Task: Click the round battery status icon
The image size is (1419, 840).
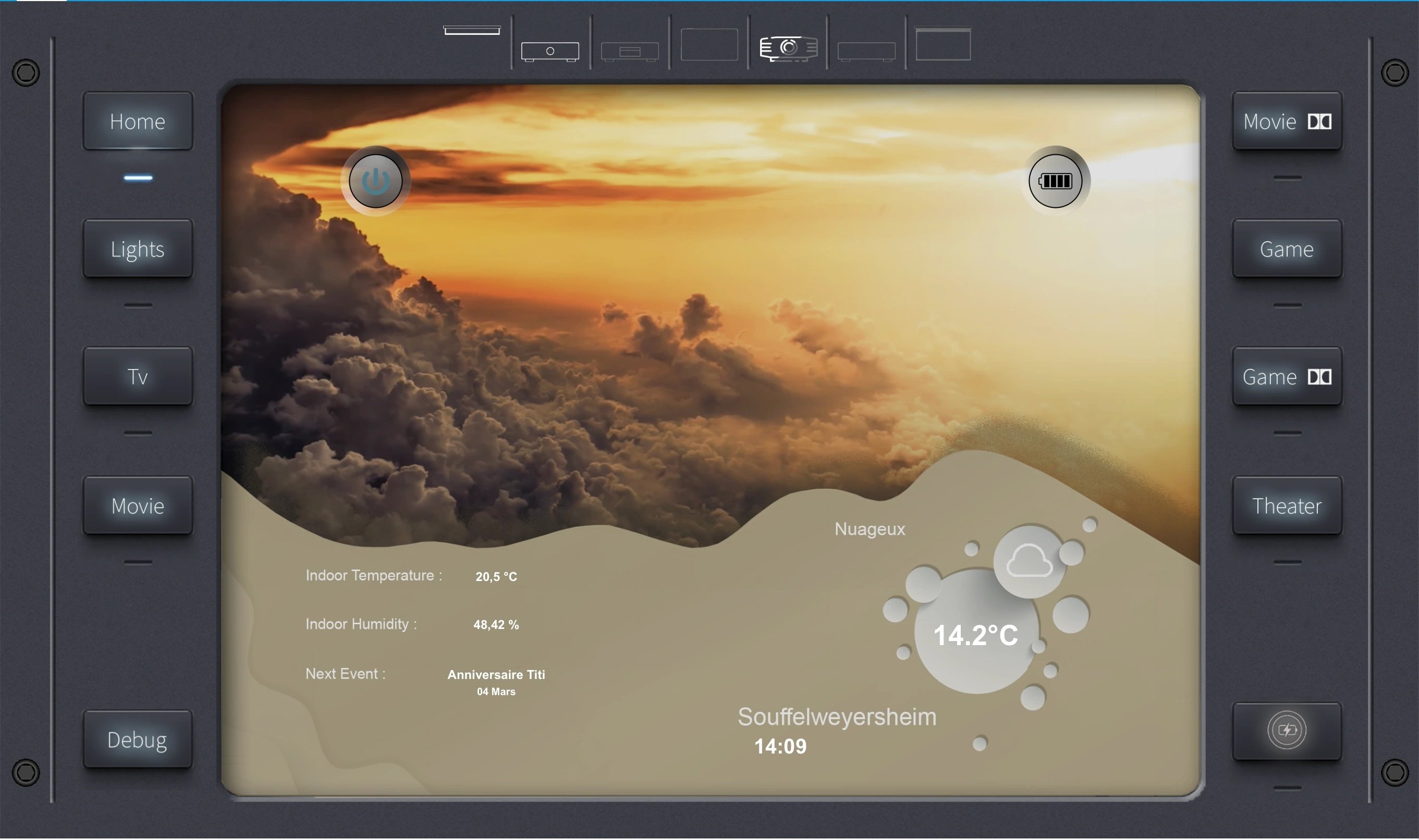Action: (1055, 181)
